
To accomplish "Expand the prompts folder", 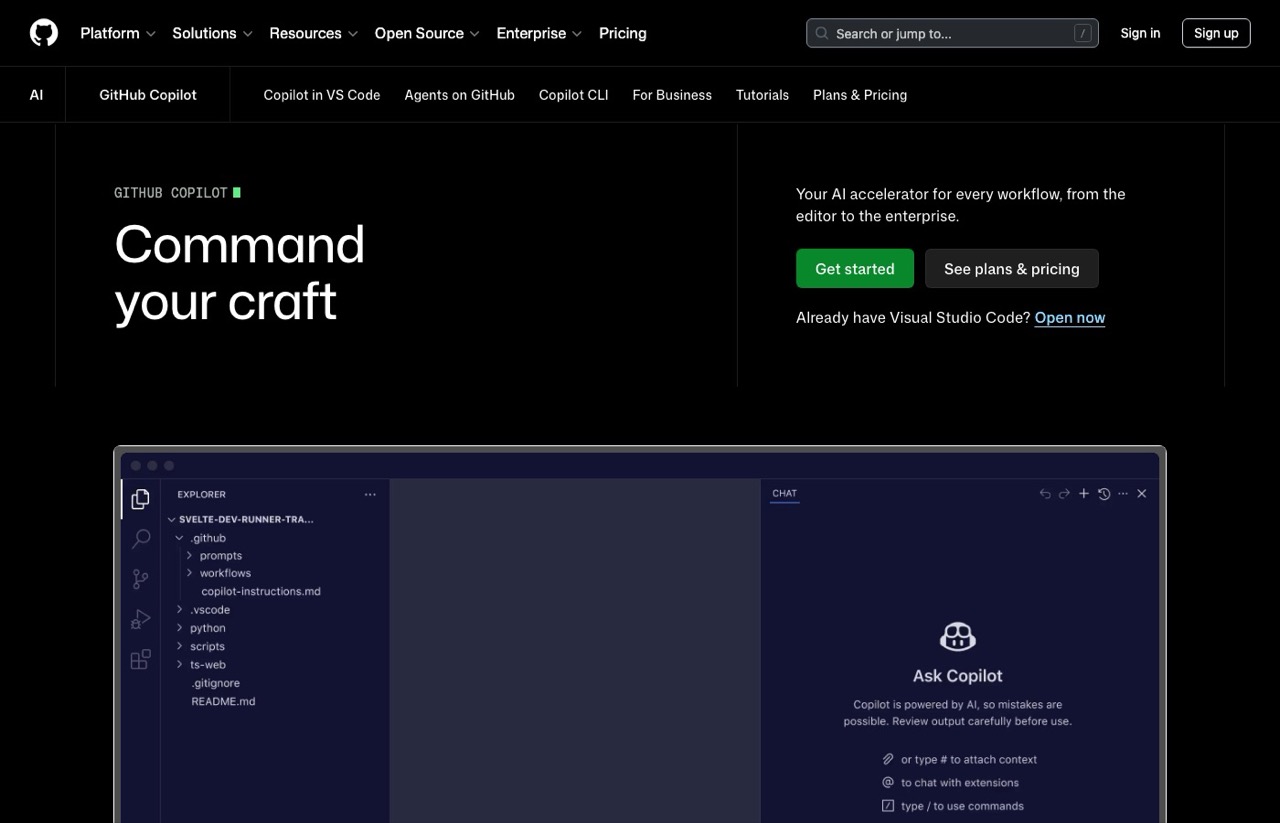I will tap(216, 556).
